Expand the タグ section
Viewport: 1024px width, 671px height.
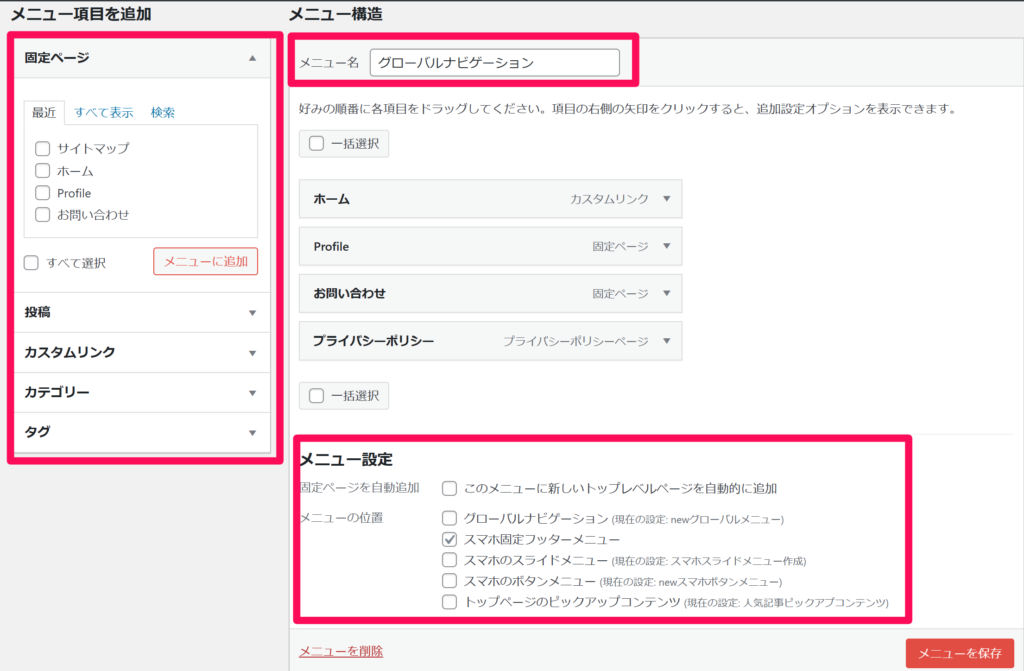click(x=253, y=433)
